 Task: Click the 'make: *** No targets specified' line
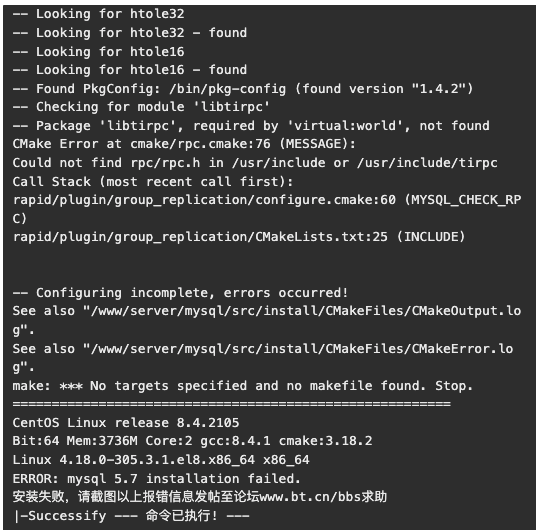pyautogui.click(x=243, y=386)
